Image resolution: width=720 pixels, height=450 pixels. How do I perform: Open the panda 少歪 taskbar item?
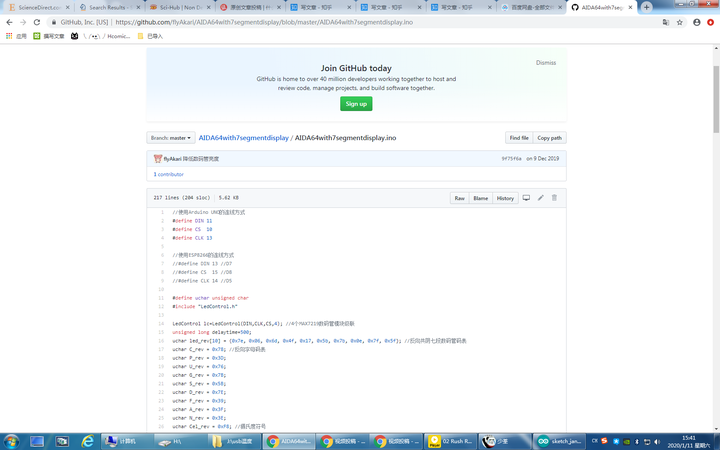pyautogui.click(x=505, y=441)
